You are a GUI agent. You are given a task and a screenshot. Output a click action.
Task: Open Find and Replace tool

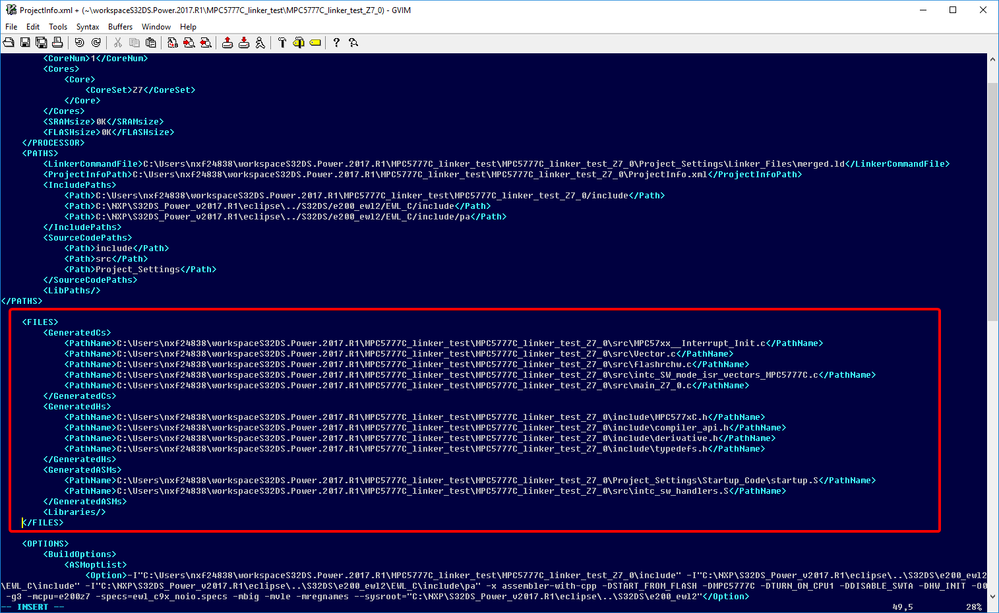coord(173,43)
